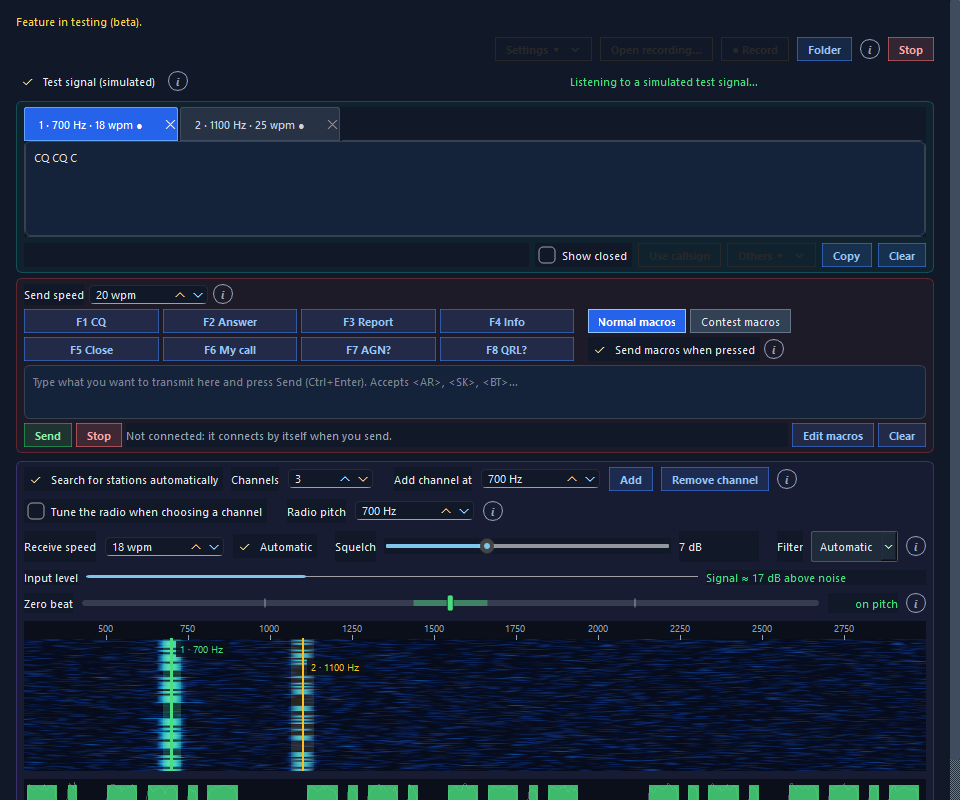Click info icon after Send macros when pressed
This screenshot has width=960, height=800.
(x=774, y=350)
